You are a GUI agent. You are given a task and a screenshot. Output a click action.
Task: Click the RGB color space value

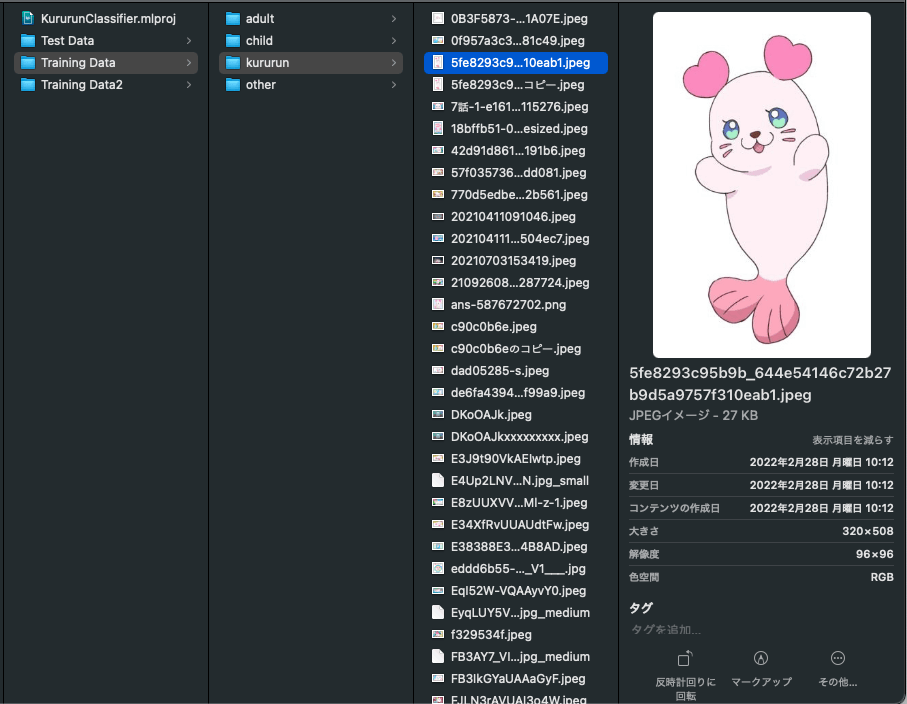pos(882,577)
